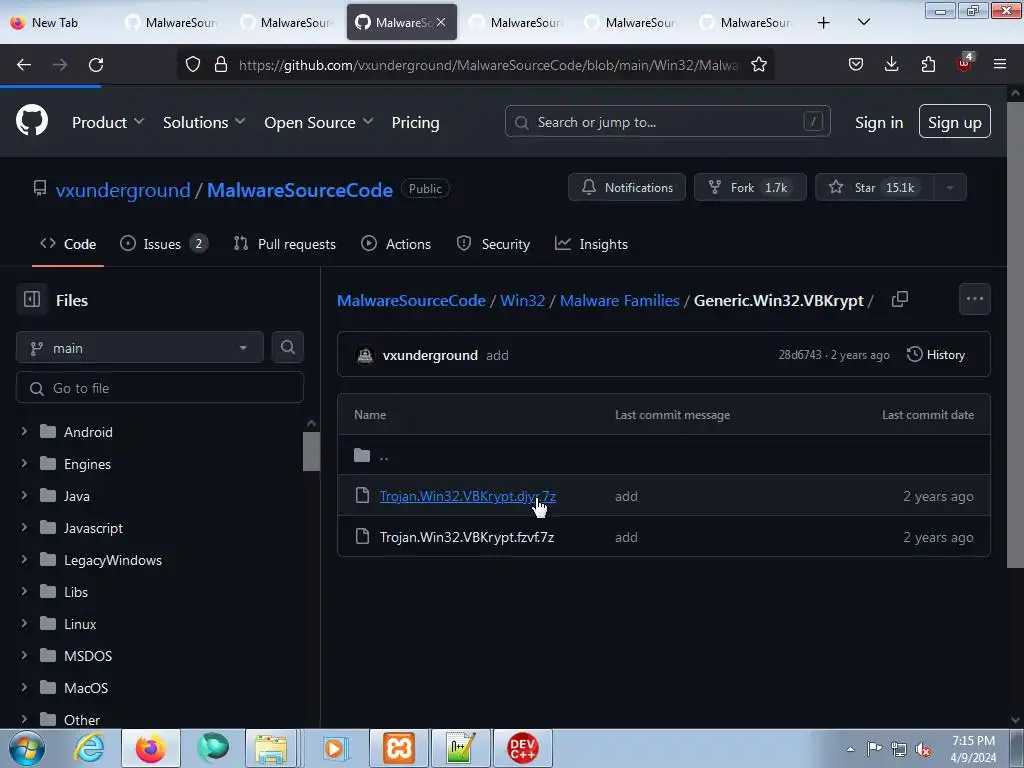
Task: Open the Insights tab
Action: (x=592, y=244)
